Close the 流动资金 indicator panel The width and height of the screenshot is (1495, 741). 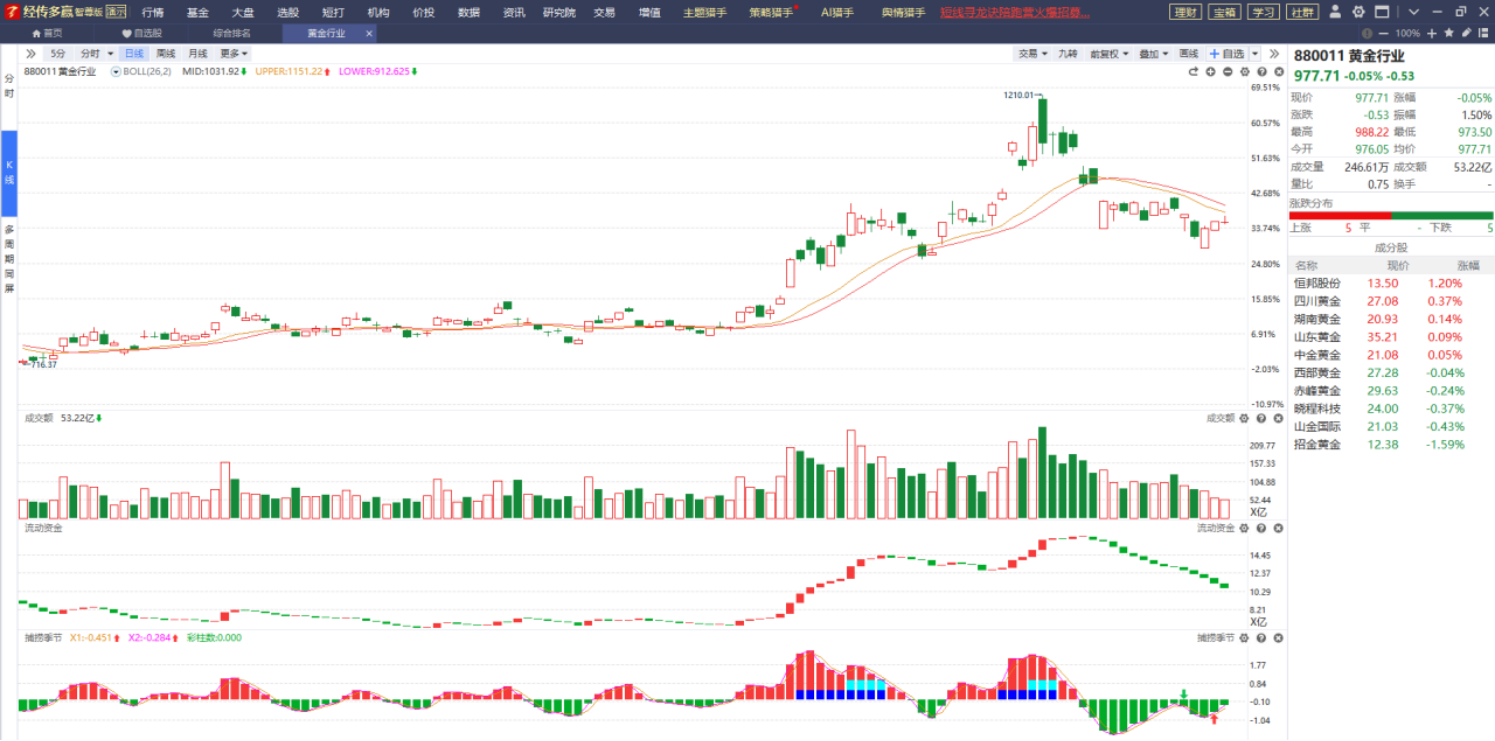[1277, 528]
